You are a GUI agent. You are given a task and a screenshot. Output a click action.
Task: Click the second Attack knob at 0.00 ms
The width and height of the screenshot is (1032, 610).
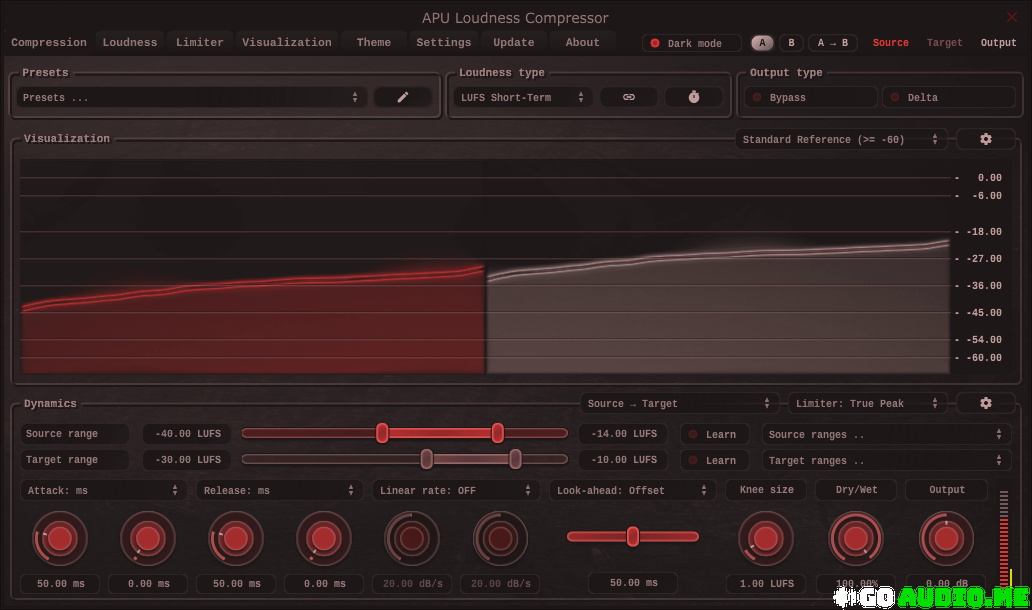[147, 539]
